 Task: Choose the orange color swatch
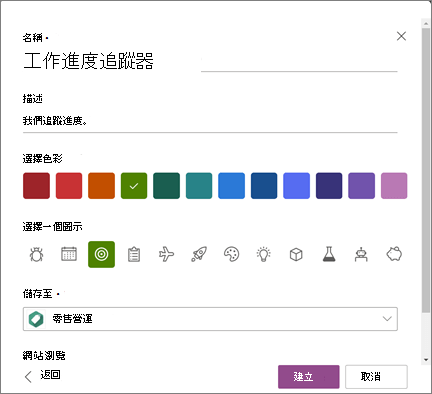(101, 186)
